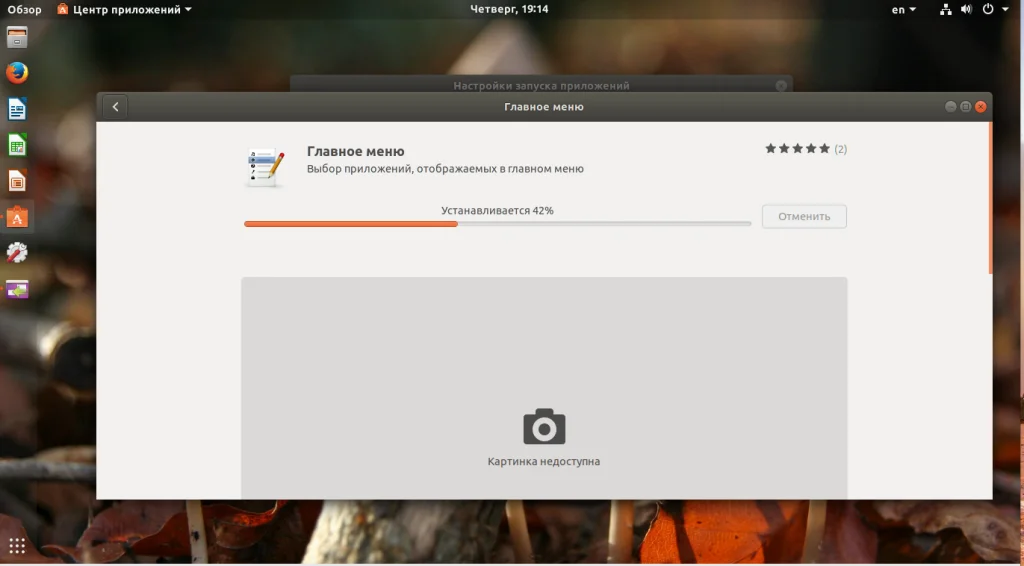Launch Files from the dock
Viewport: 1024px width, 566px height.
[17, 37]
